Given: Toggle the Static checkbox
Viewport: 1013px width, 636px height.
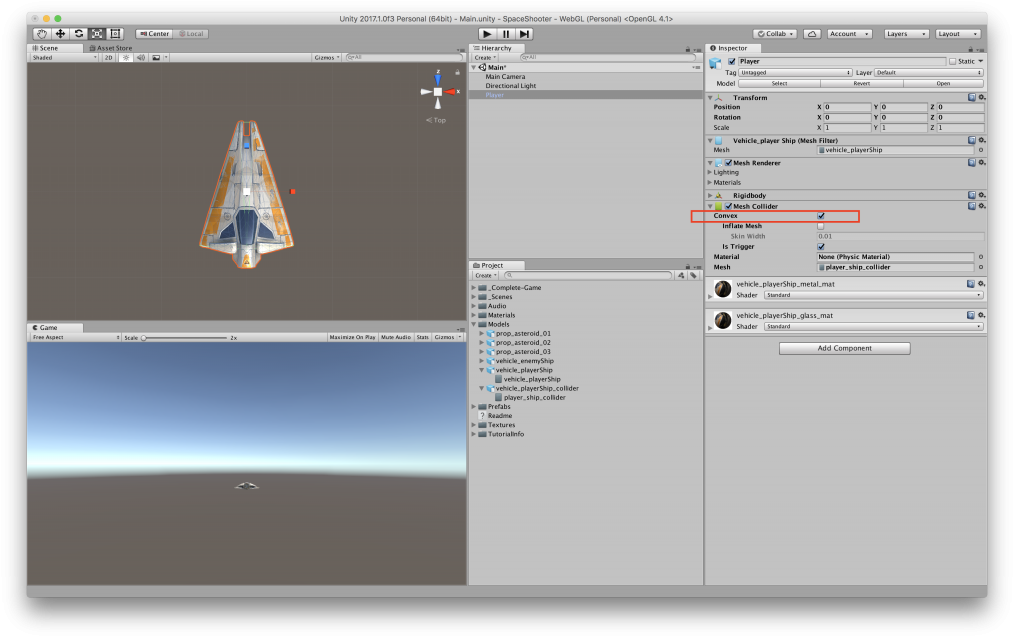Looking at the screenshot, I should coord(952,61).
